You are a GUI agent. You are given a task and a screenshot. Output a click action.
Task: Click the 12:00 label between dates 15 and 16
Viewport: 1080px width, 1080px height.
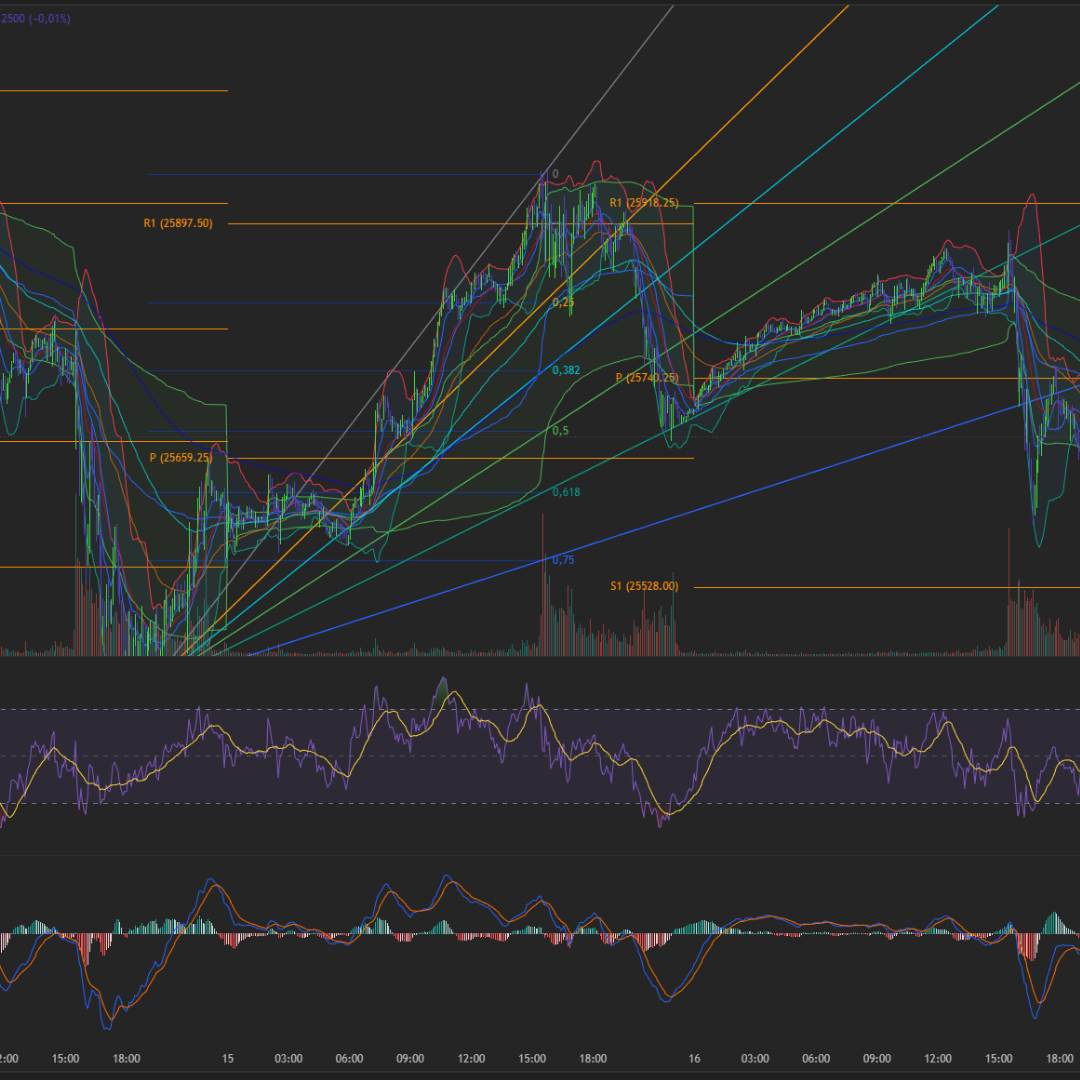coord(471,1059)
